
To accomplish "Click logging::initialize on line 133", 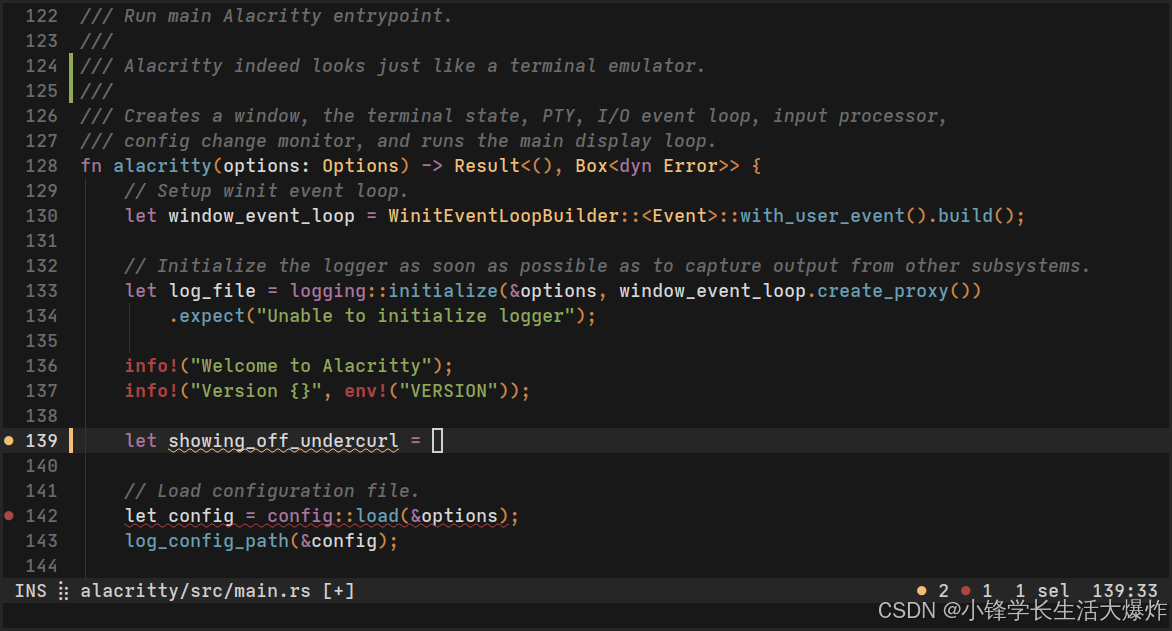I will pos(394,291).
